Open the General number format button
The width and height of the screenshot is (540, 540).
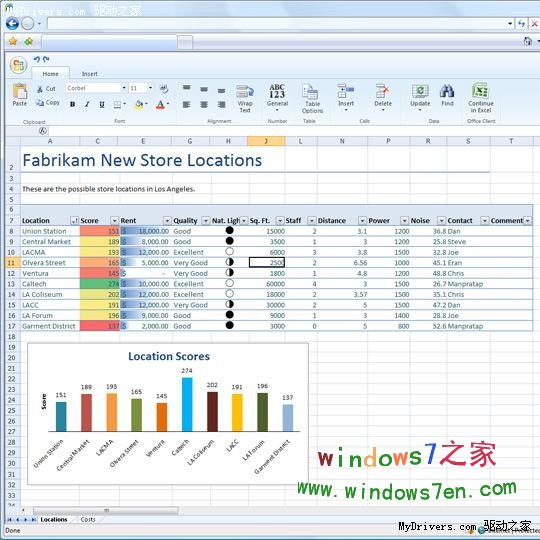click(277, 97)
